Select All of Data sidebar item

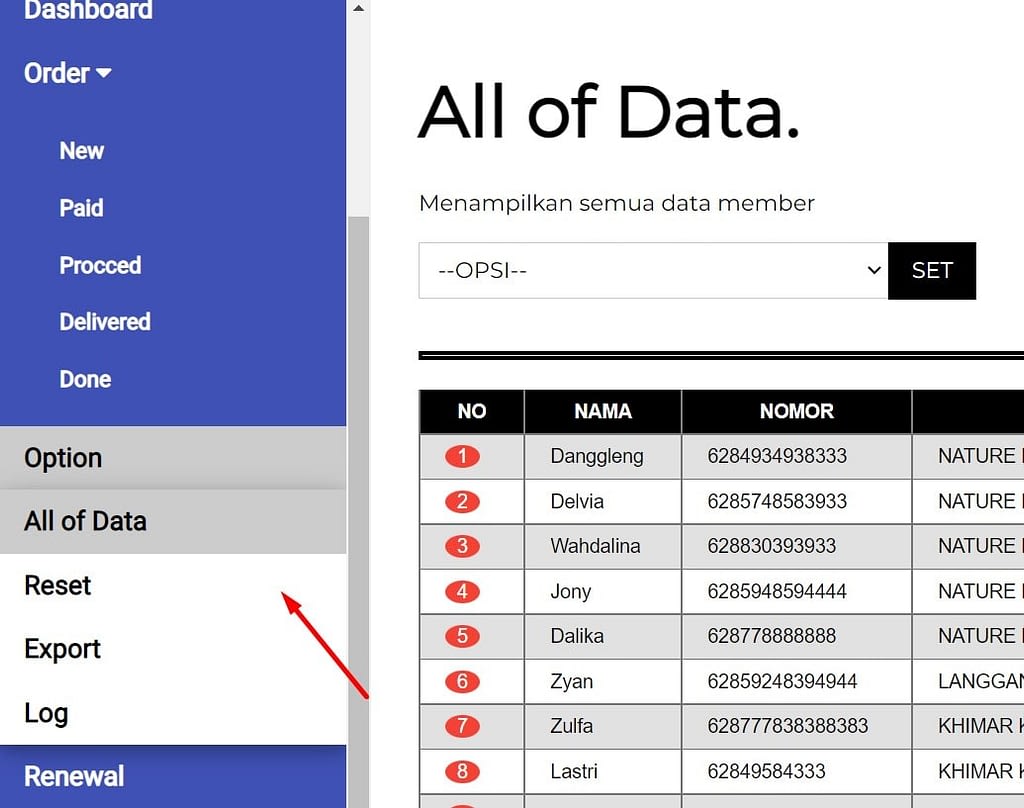173,521
